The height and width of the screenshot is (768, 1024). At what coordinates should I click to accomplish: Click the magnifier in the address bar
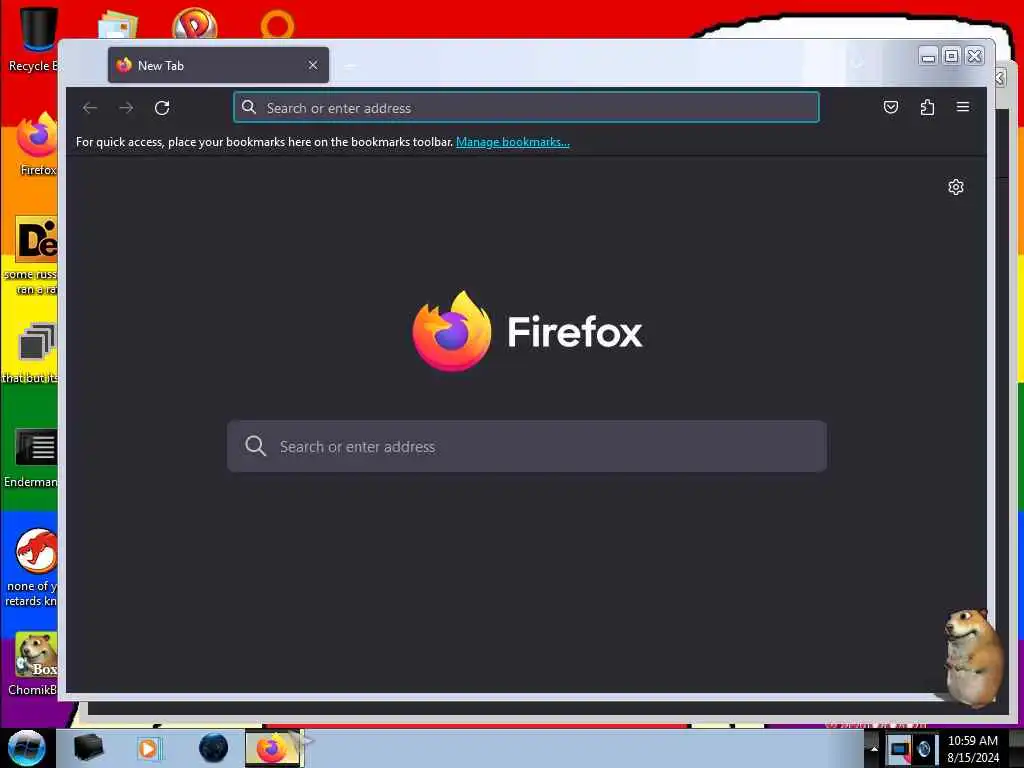pos(249,107)
